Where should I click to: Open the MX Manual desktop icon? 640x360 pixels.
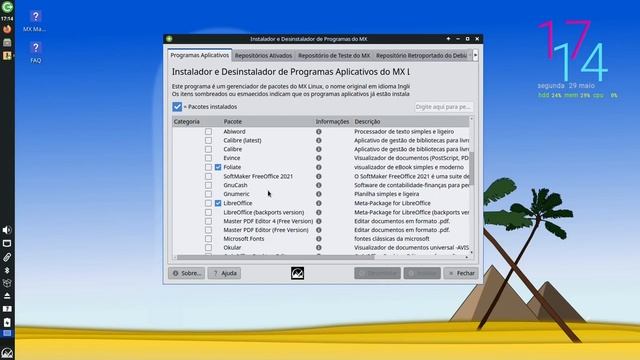[x=36, y=21]
